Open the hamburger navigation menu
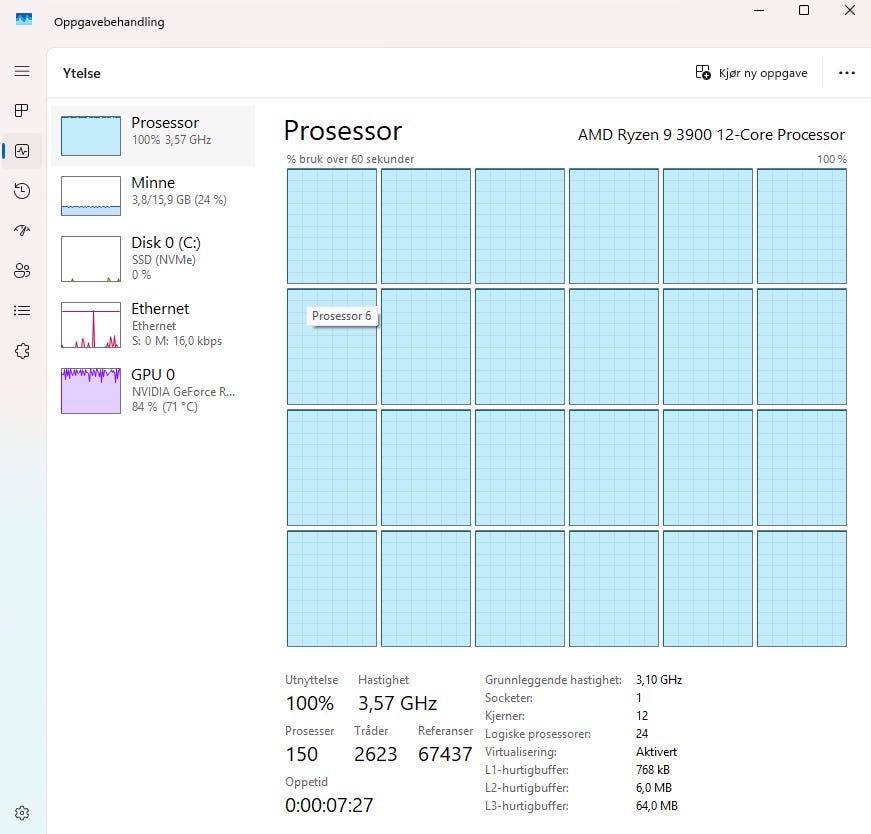The width and height of the screenshot is (871, 834). [22, 71]
